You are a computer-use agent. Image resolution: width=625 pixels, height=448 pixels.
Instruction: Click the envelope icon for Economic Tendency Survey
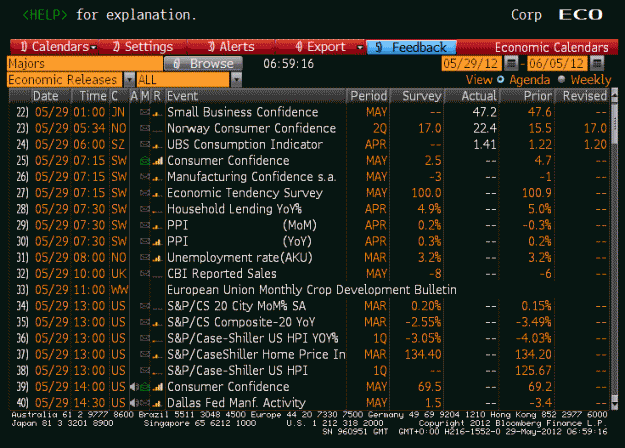pyautogui.click(x=145, y=193)
